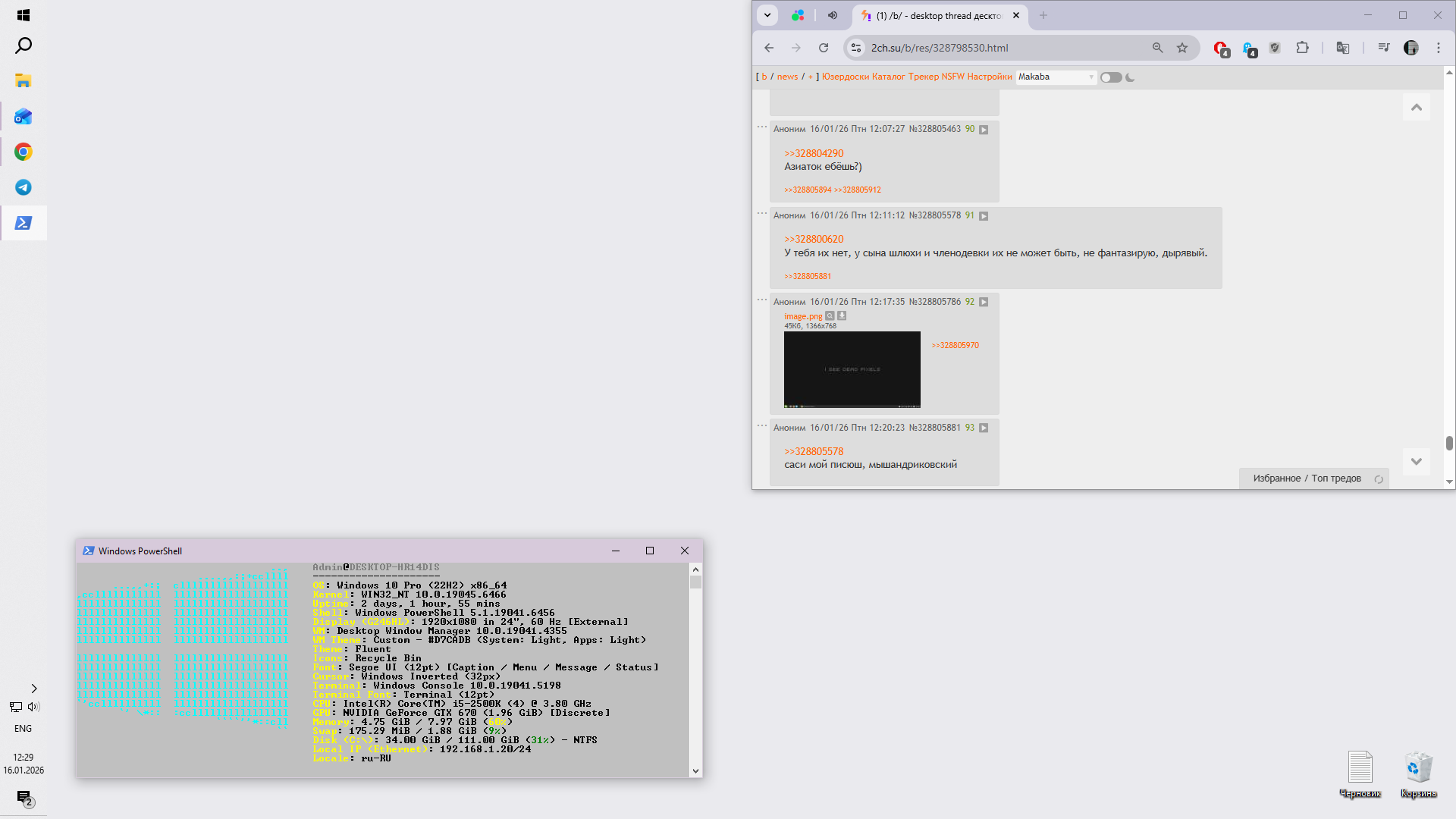
Task: Click Избранное / Топ тредов button
Action: point(1307,479)
